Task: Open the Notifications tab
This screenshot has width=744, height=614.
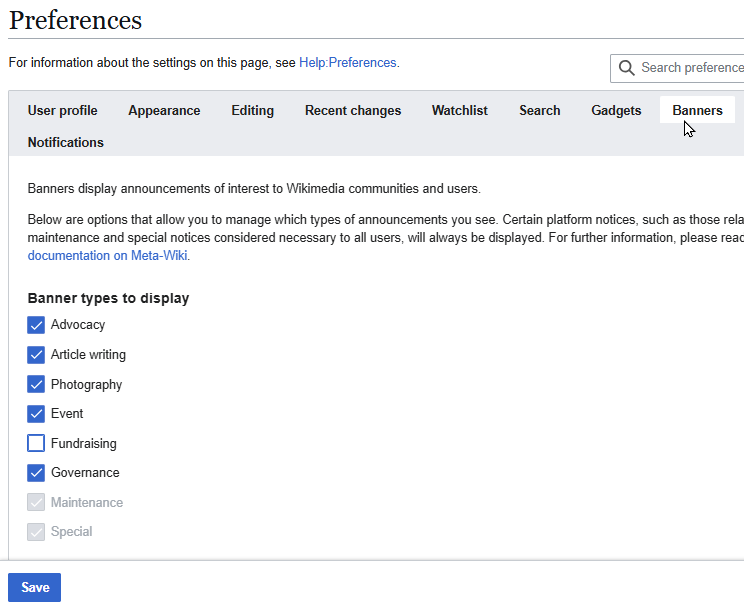Action: pos(66,143)
